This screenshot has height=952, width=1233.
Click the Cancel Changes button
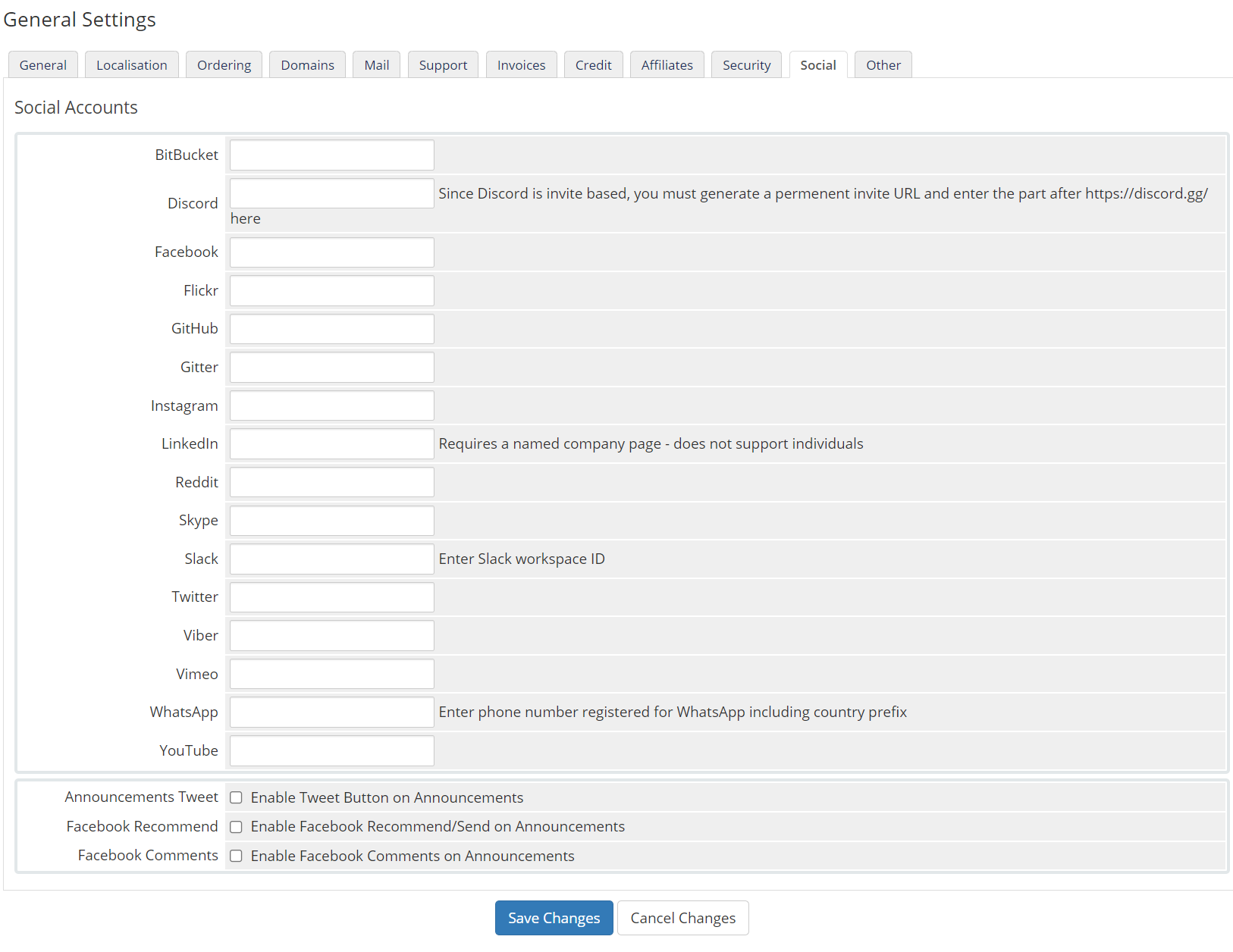[682, 918]
